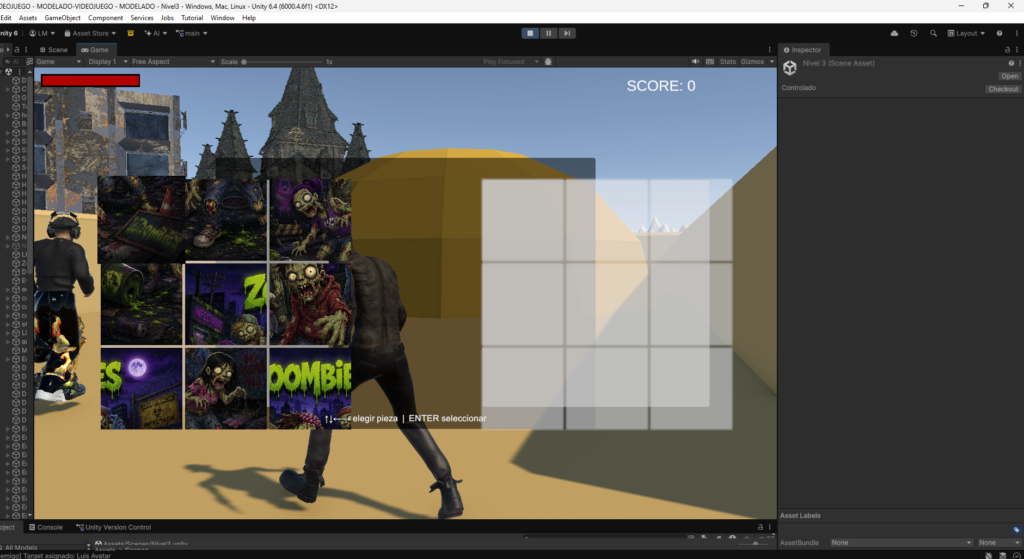
Task: Open the Unity Version Control tab
Action: (114, 527)
